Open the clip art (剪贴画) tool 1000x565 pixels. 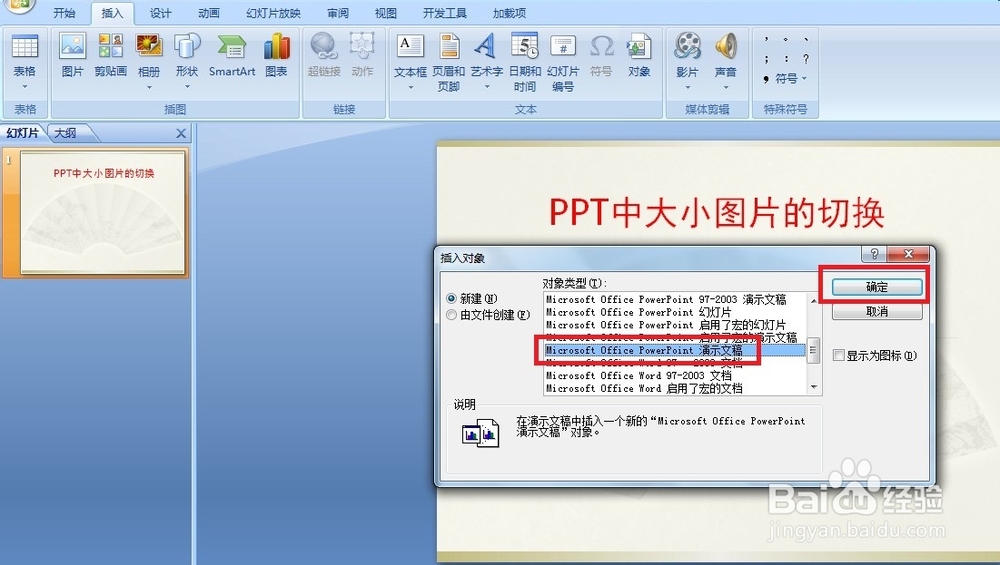tap(110, 55)
